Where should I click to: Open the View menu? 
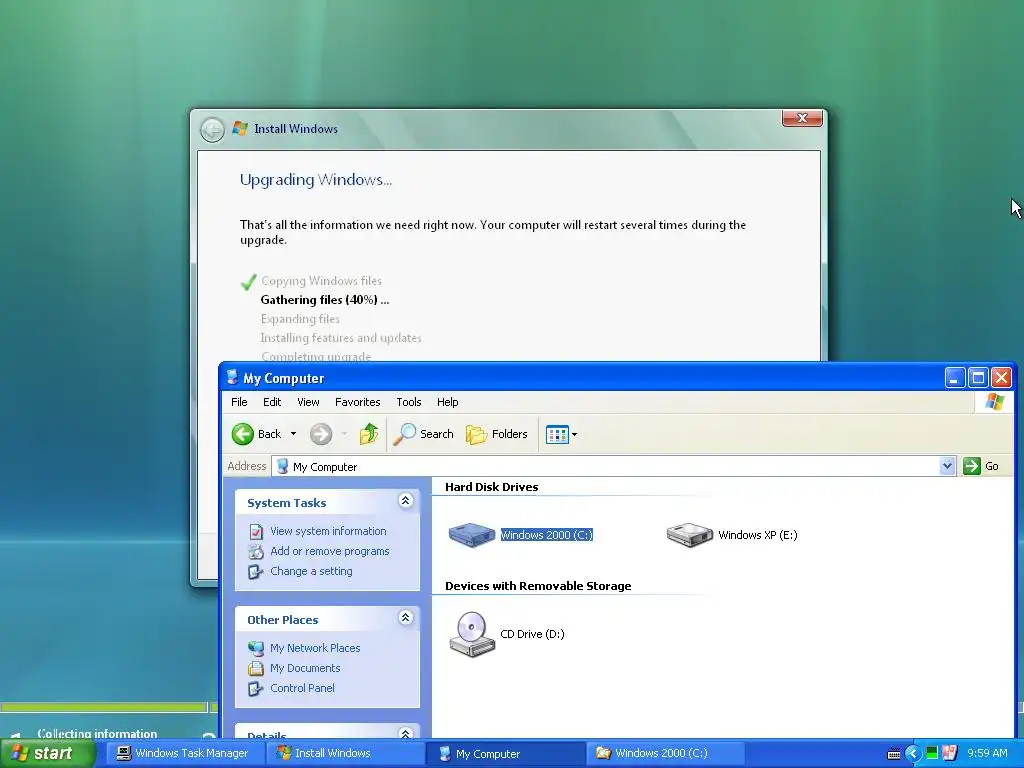coord(308,402)
